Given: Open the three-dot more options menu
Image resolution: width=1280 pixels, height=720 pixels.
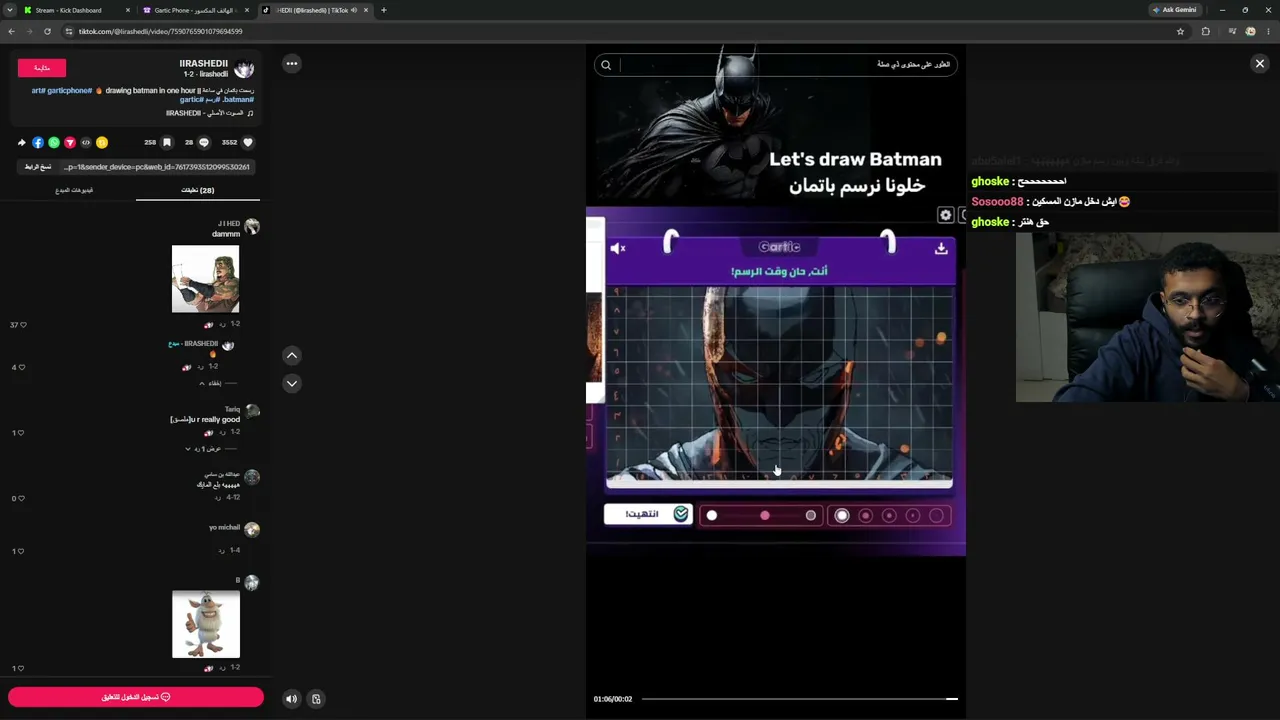Looking at the screenshot, I should 291,63.
